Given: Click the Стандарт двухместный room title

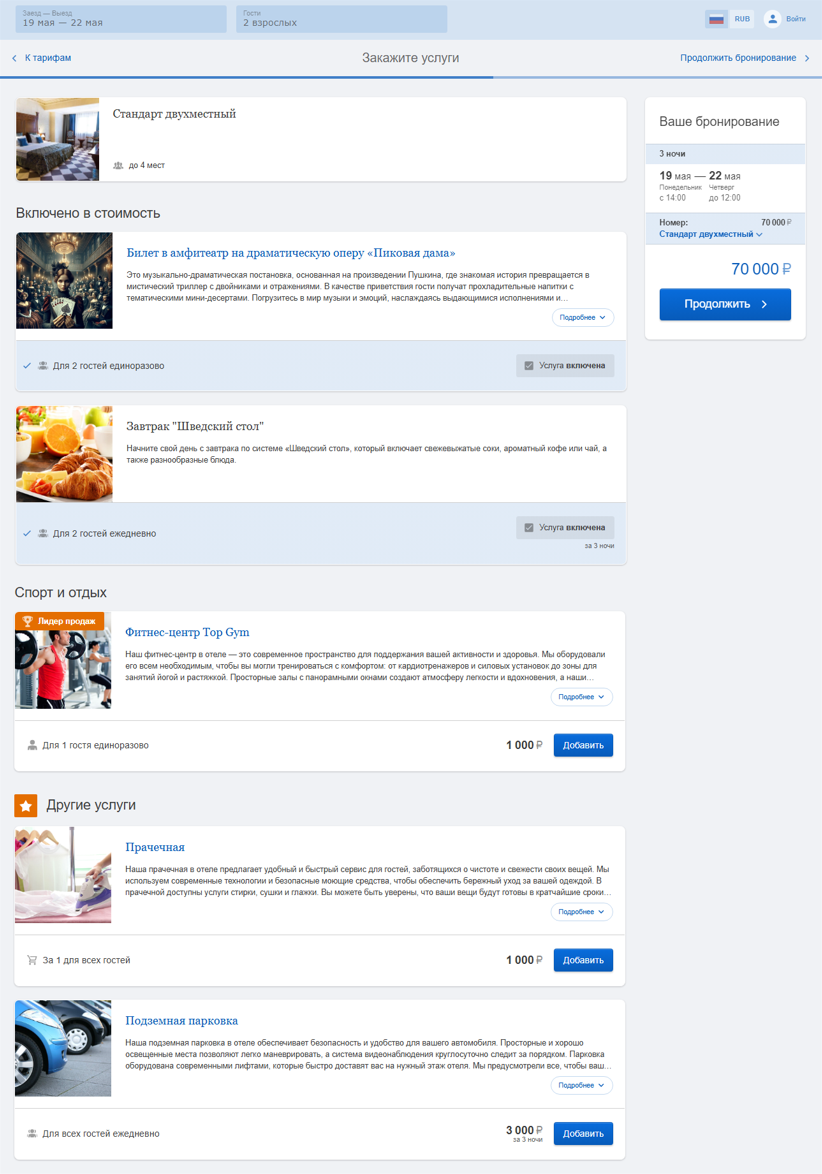Looking at the screenshot, I should coord(174,114).
